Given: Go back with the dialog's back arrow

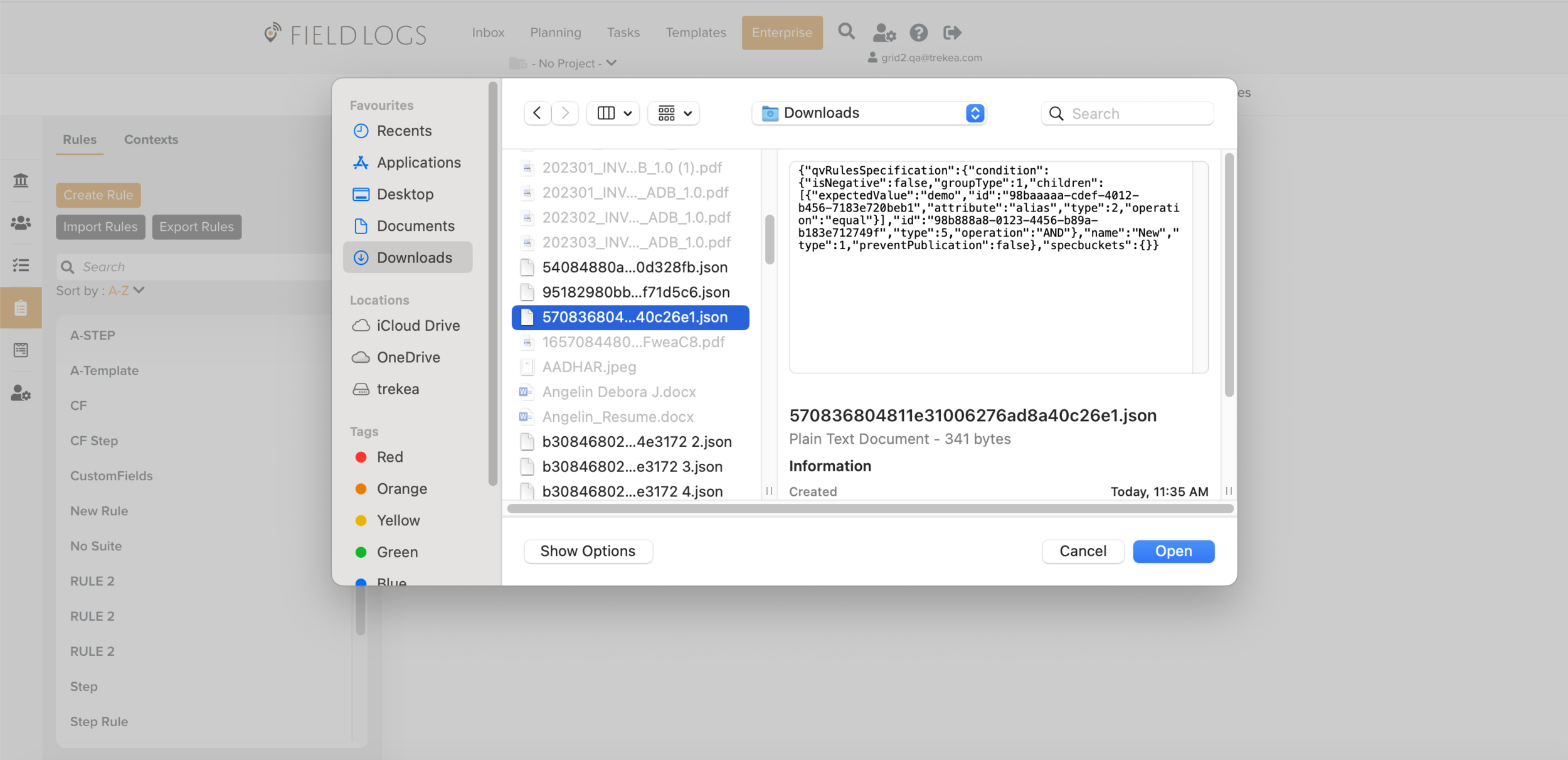Looking at the screenshot, I should 537,113.
